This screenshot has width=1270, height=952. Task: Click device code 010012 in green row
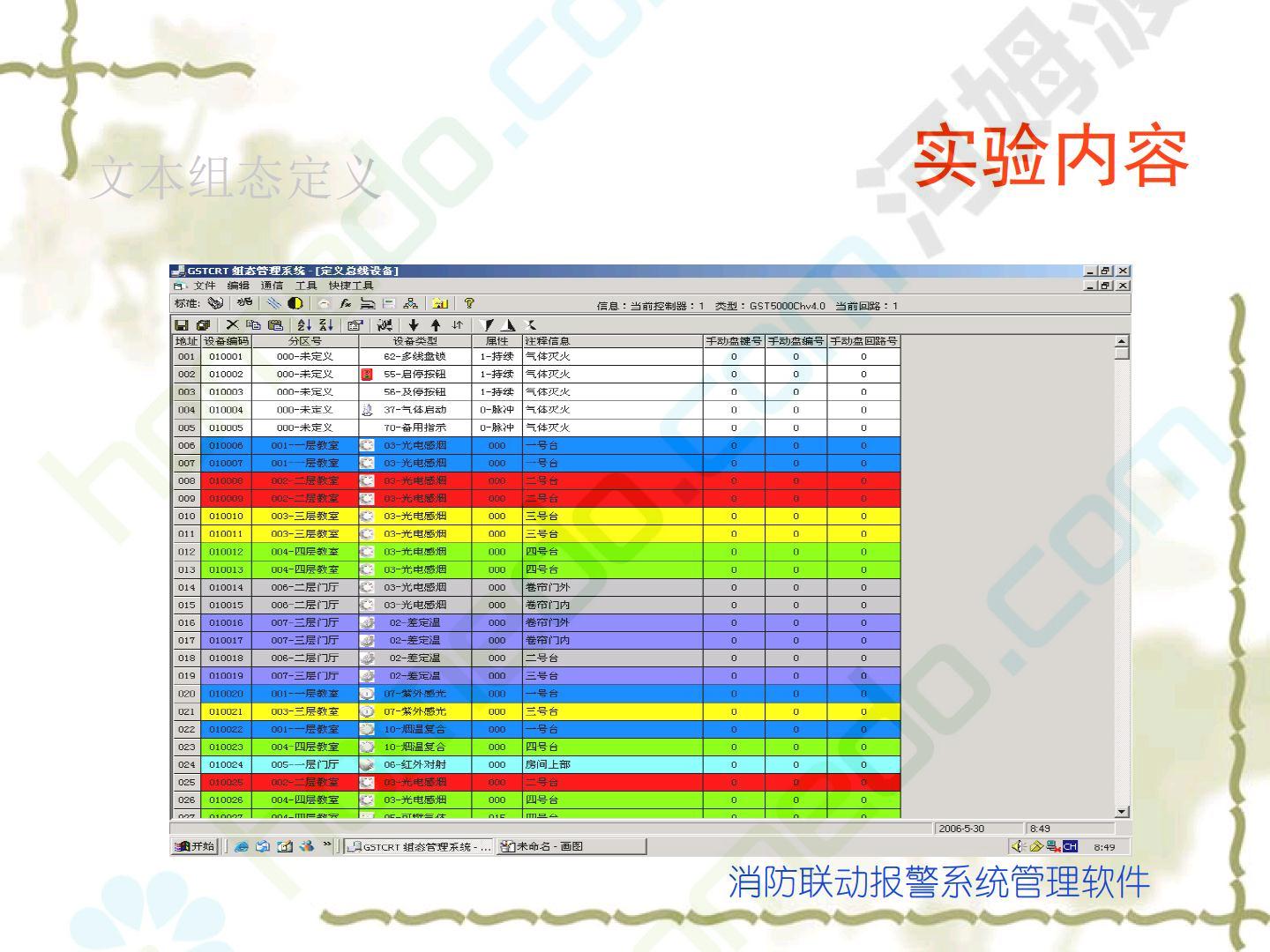click(226, 552)
